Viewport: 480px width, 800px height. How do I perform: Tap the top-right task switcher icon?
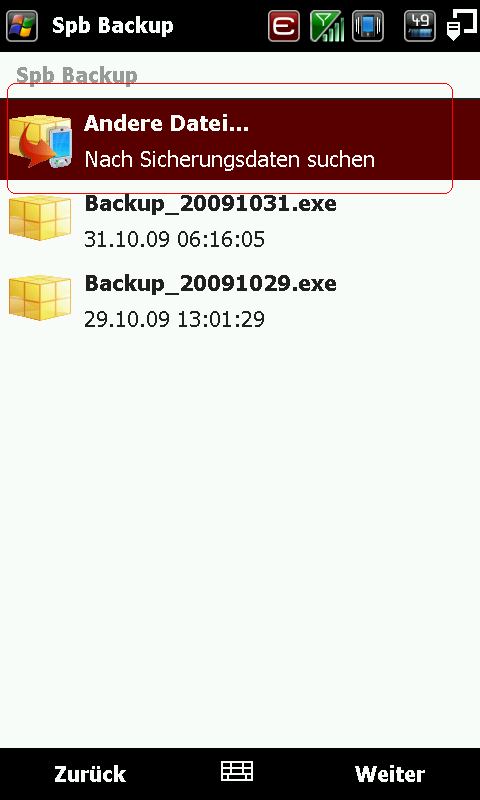(x=461, y=26)
